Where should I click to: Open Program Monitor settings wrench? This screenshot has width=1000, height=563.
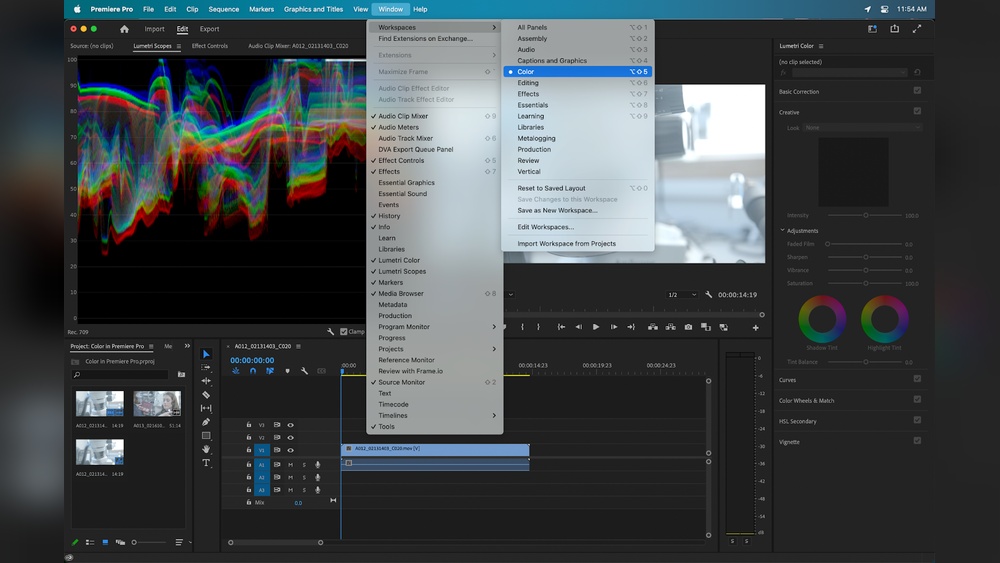coord(709,295)
